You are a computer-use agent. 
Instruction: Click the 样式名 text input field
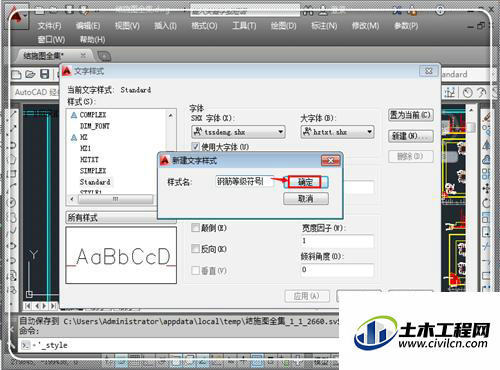pyautogui.click(x=244, y=182)
